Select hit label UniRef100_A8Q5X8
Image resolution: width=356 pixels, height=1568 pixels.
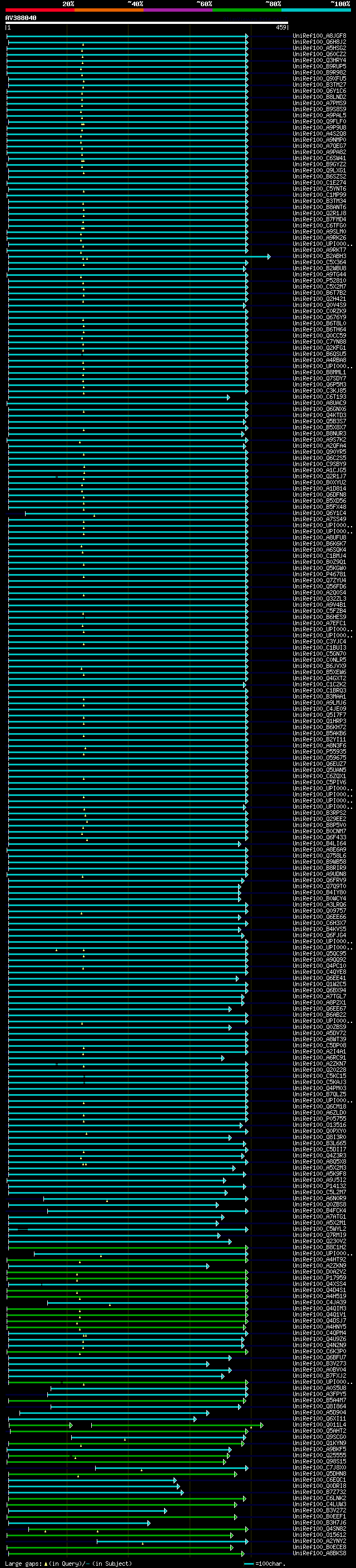[319, 1161]
